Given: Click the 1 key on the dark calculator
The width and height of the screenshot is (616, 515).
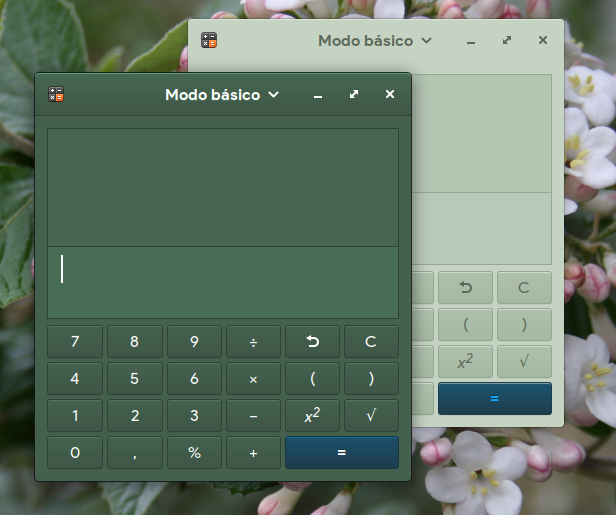Looking at the screenshot, I should tap(75, 415).
